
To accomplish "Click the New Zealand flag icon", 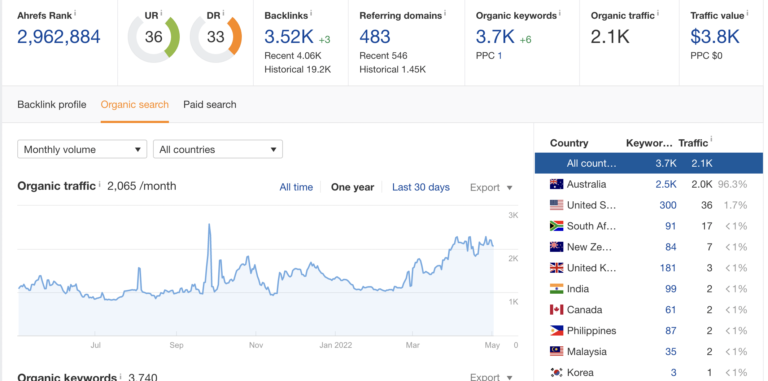I will click(x=556, y=247).
